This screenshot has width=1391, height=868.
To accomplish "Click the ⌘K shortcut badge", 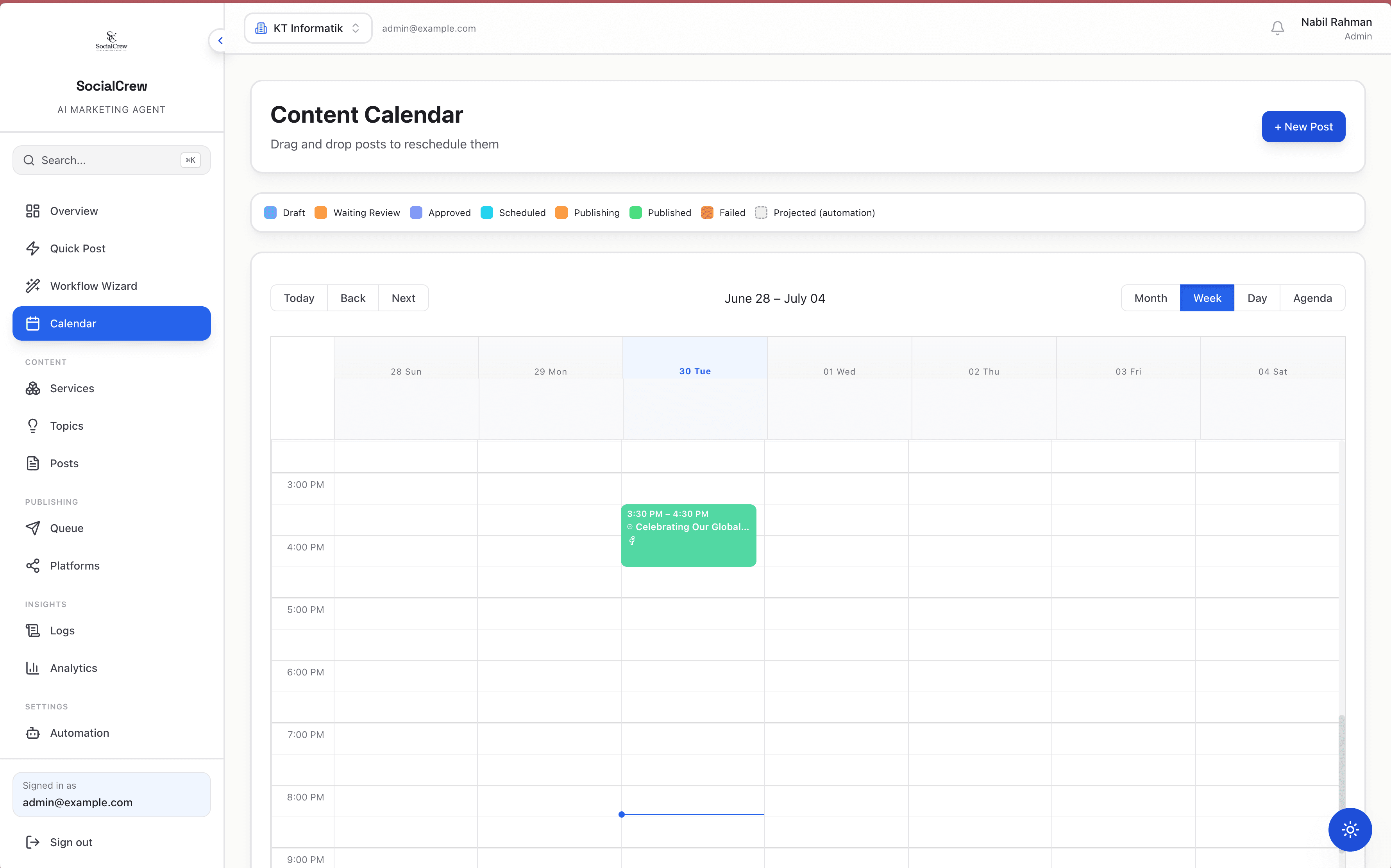I will point(191,160).
